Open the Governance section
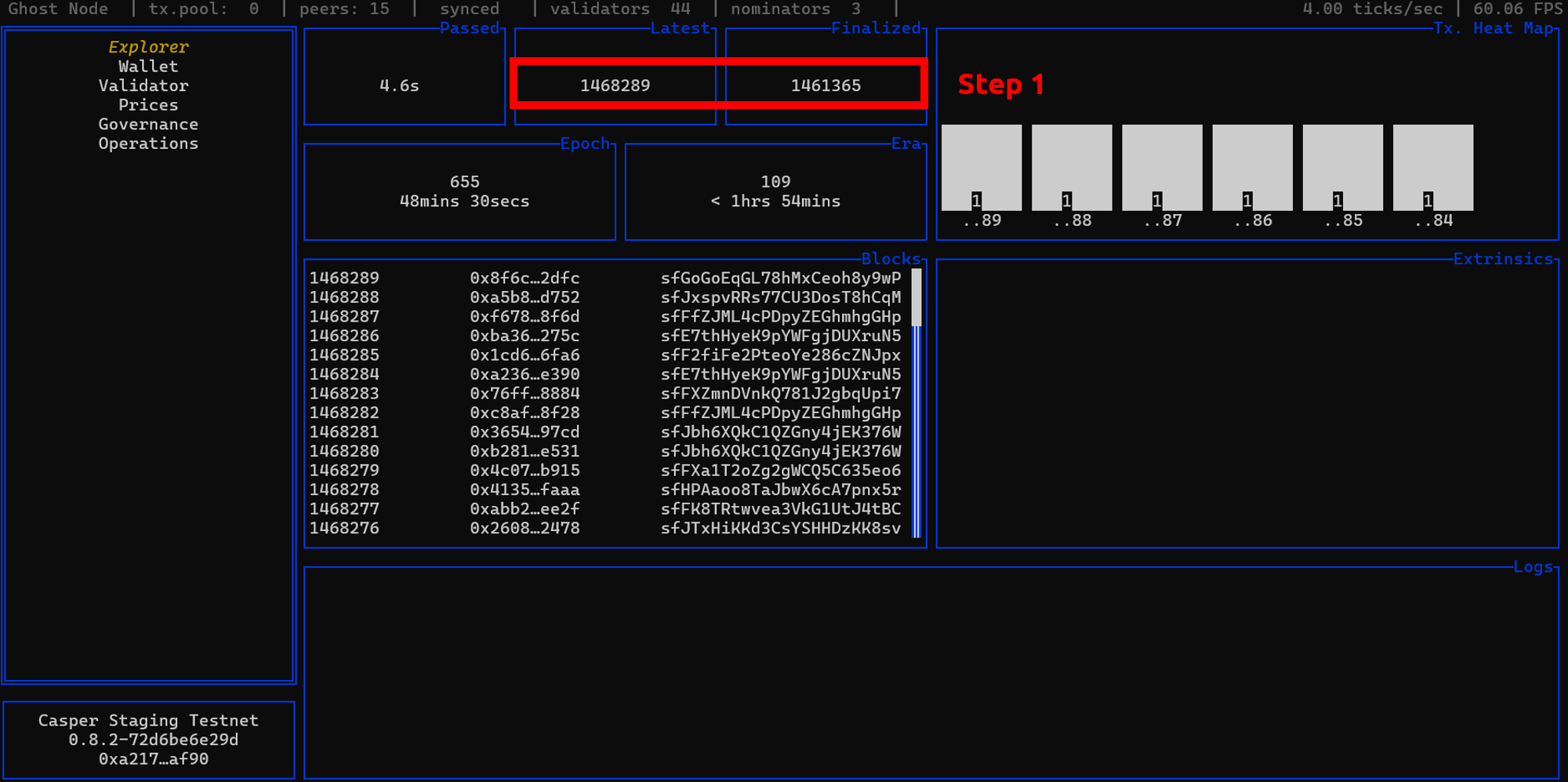This screenshot has height=782, width=1568. pyautogui.click(x=148, y=124)
